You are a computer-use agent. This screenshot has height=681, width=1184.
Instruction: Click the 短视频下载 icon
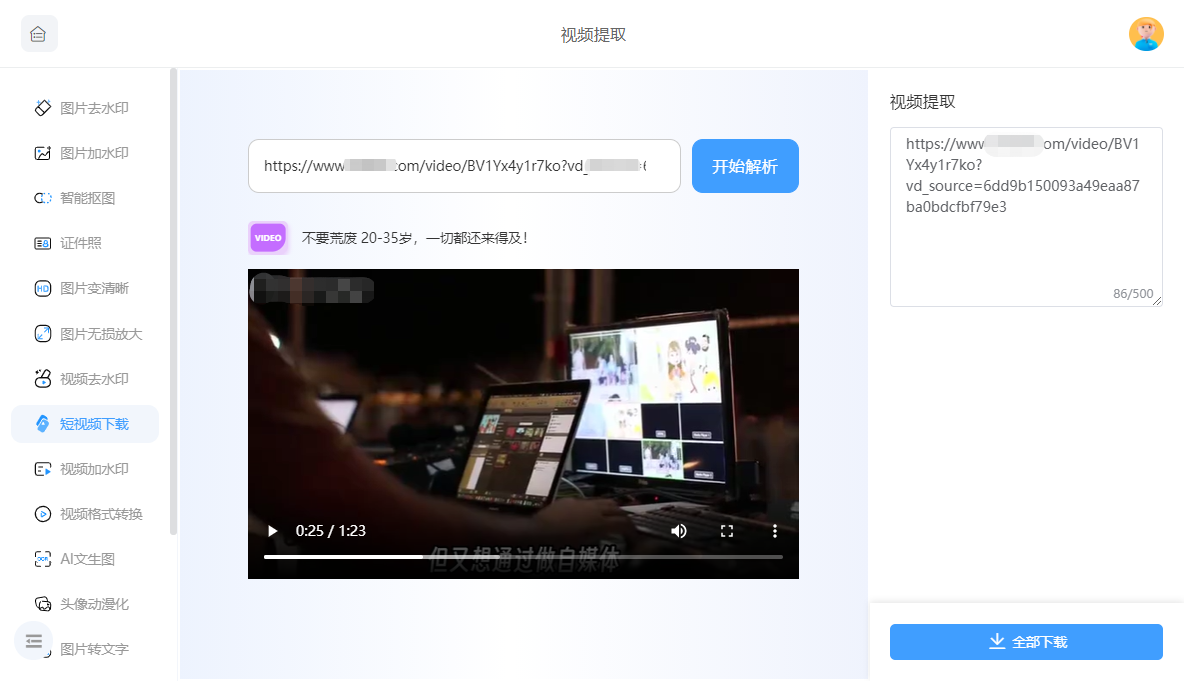(x=43, y=424)
